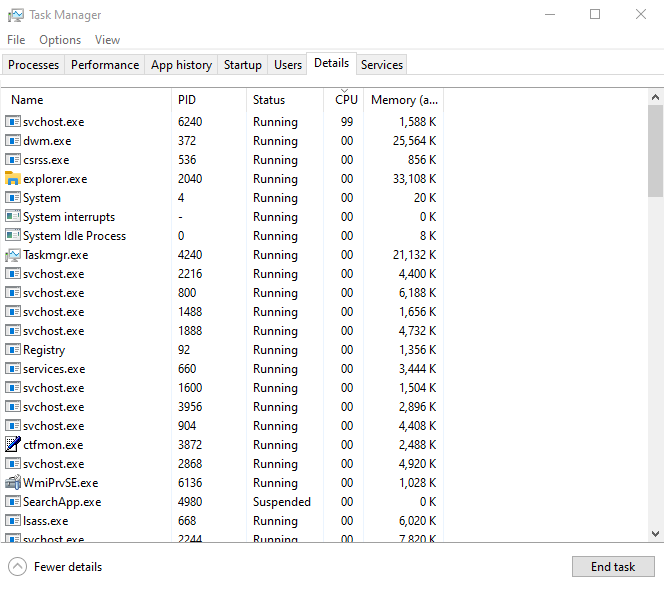Click the Registry process icon

[x=13, y=349]
